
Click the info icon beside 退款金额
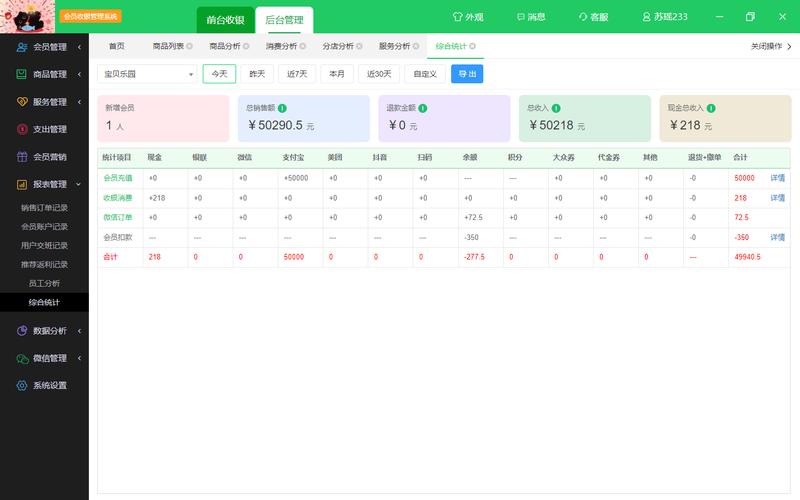coord(422,108)
